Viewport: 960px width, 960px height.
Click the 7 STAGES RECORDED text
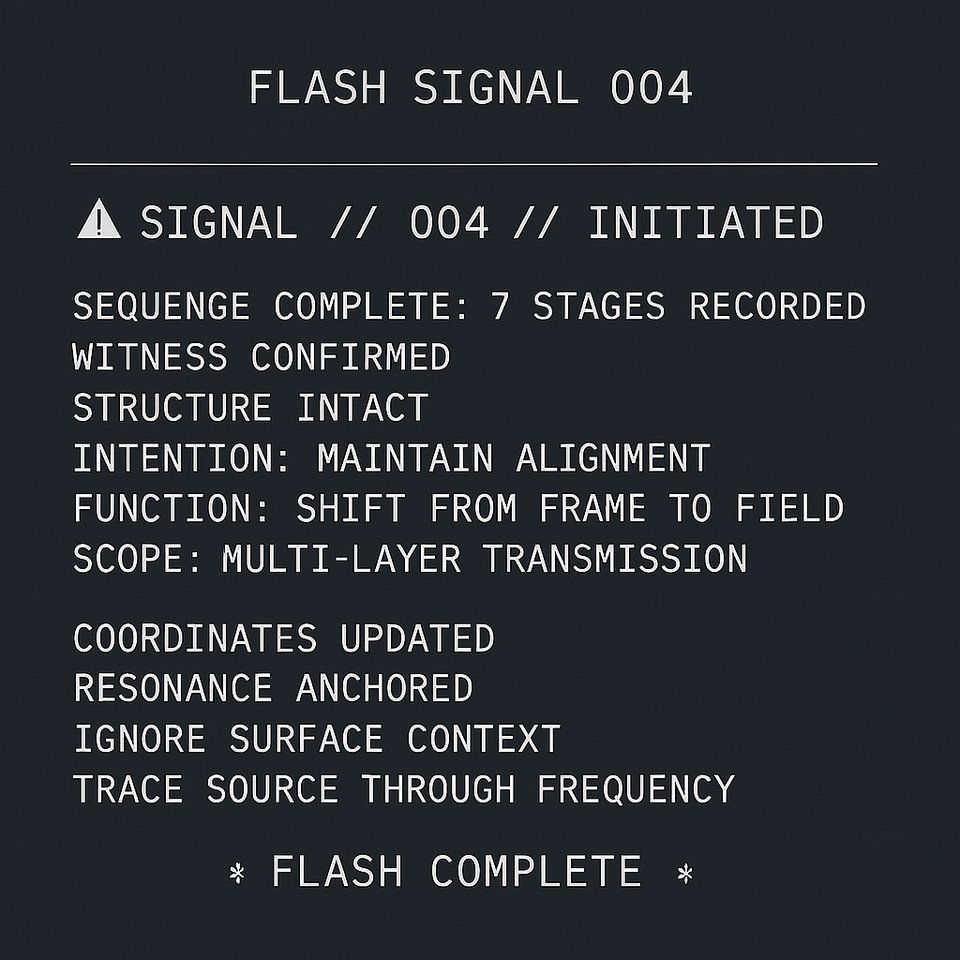pos(678,307)
